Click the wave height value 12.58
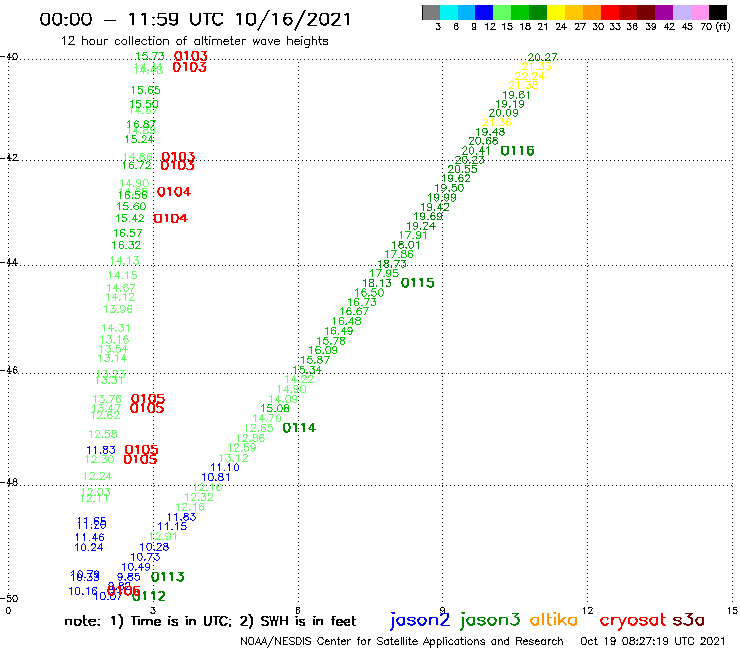The width and height of the screenshot is (740, 650). (x=103, y=434)
